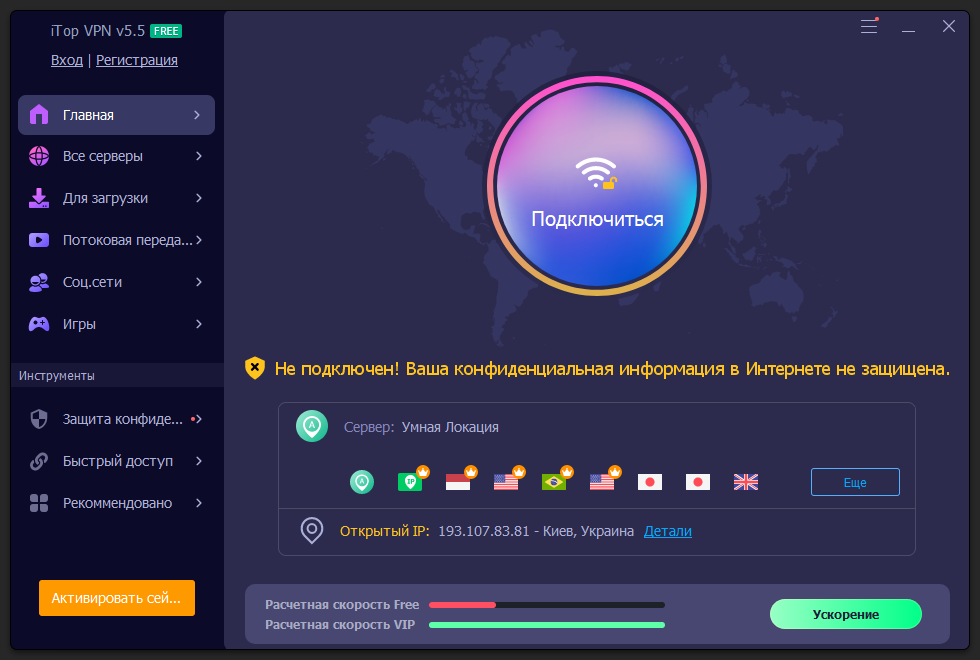Expand the Защита конфиде... chevron arrow

(x=199, y=419)
